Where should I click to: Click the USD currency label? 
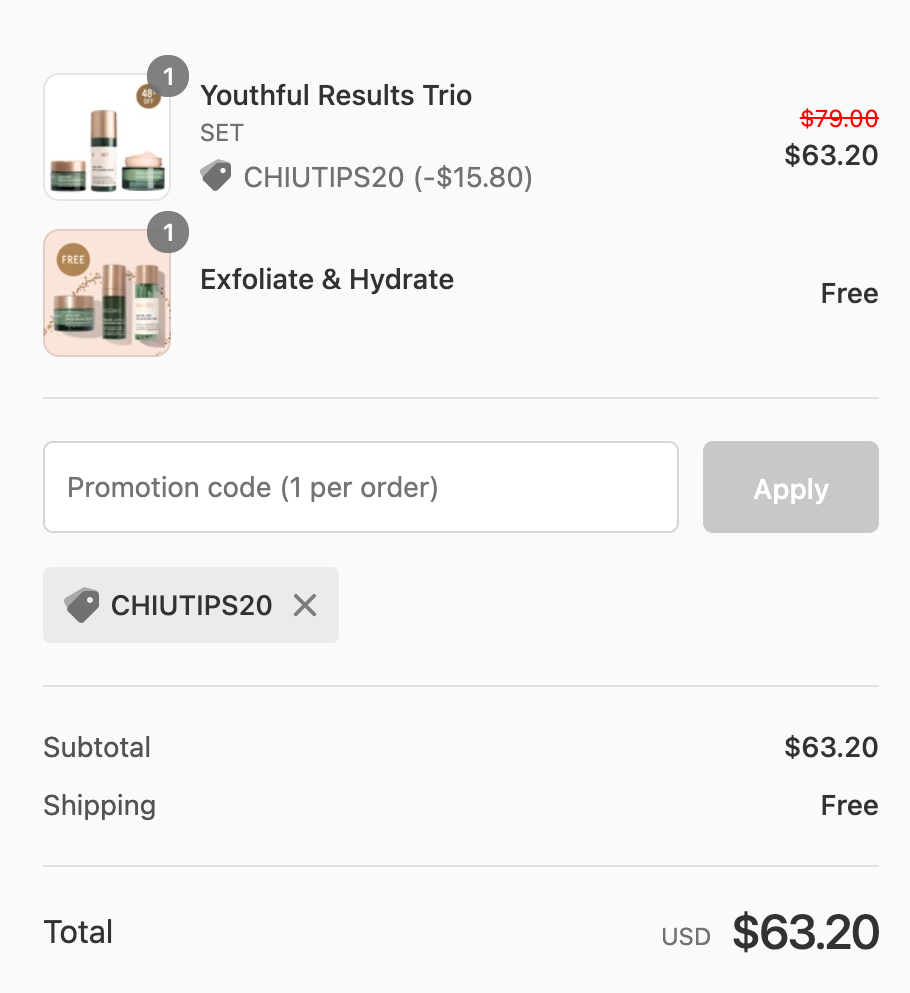pos(686,937)
